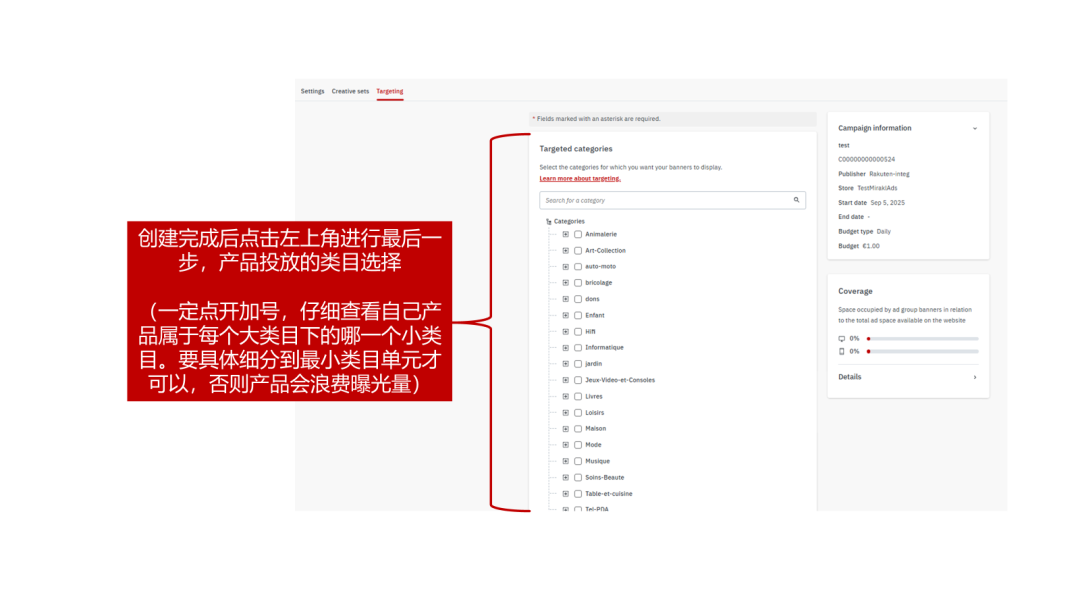Click the search magnifier icon in category search
1080x608 pixels.
click(797, 200)
